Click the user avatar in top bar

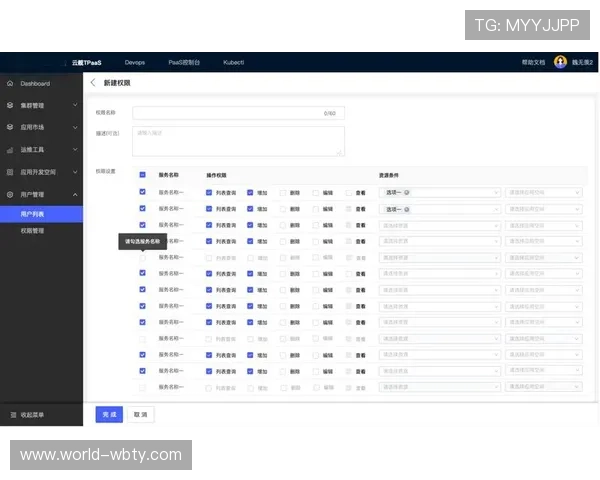(x=560, y=62)
